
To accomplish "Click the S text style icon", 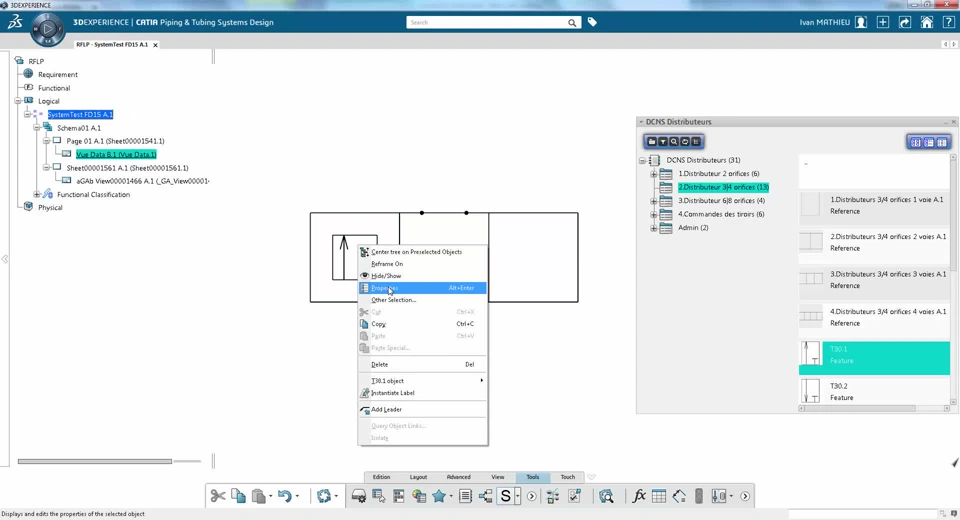I will pyautogui.click(x=506, y=496).
